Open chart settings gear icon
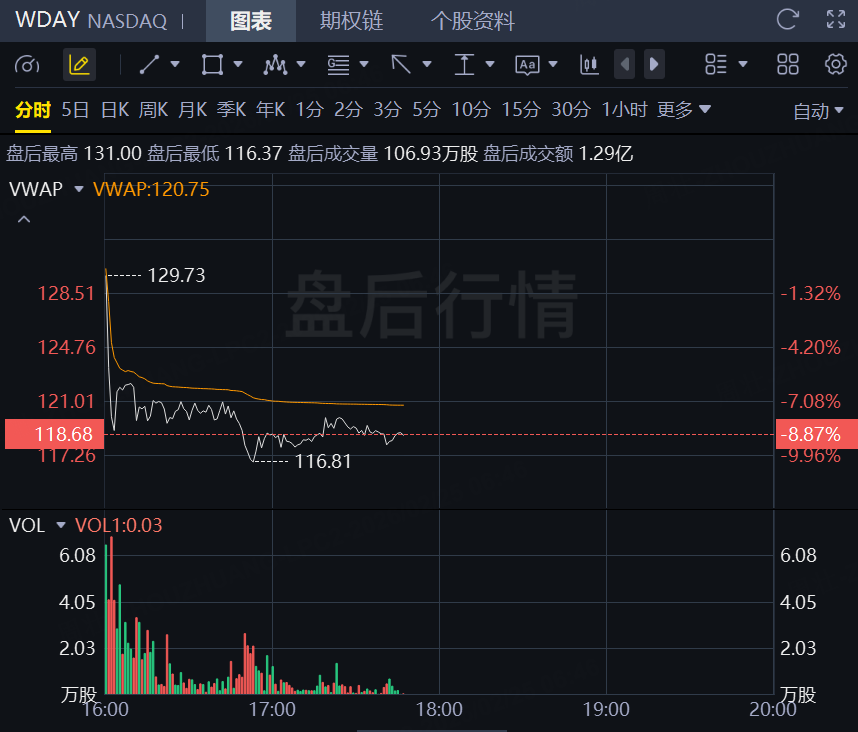858x732 pixels. (x=836, y=65)
